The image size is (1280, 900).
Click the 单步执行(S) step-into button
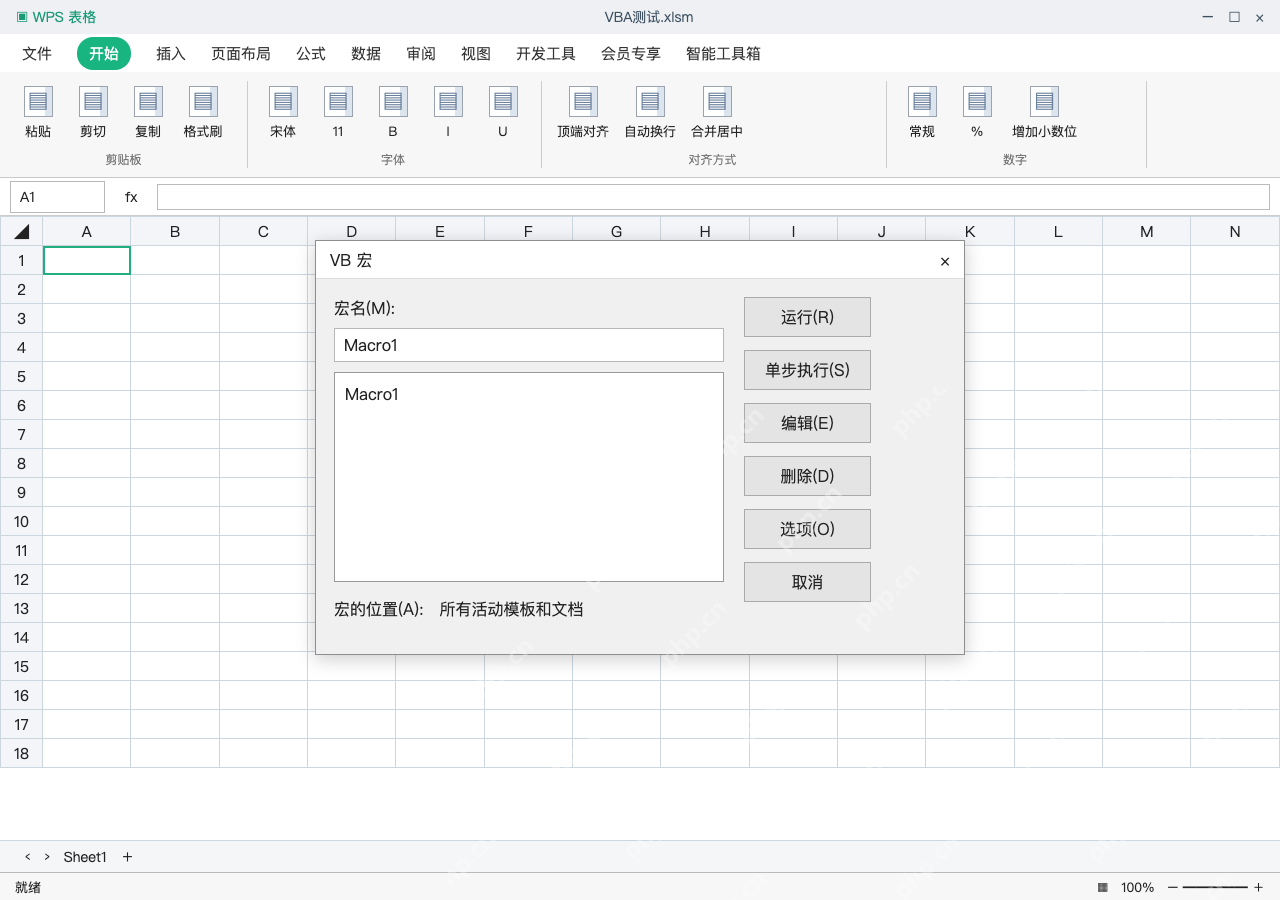(x=807, y=370)
